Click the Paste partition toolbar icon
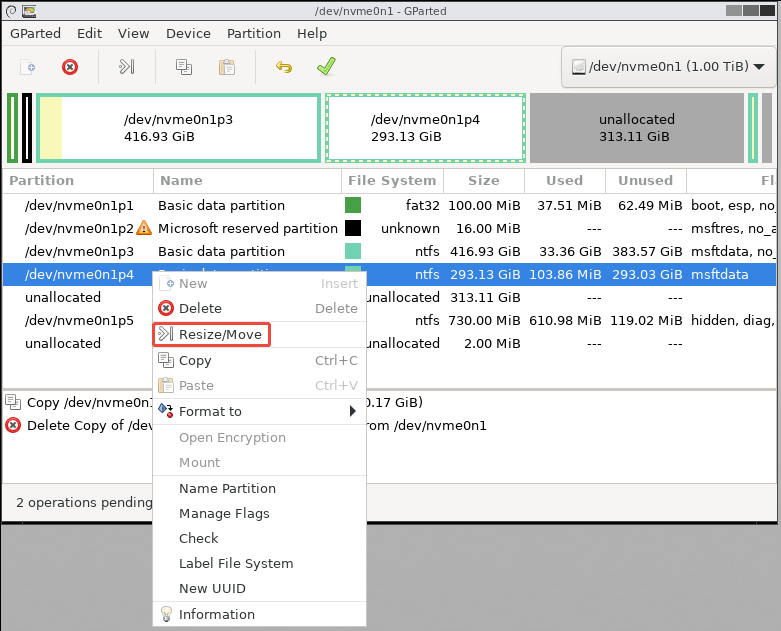 pyautogui.click(x=227, y=67)
